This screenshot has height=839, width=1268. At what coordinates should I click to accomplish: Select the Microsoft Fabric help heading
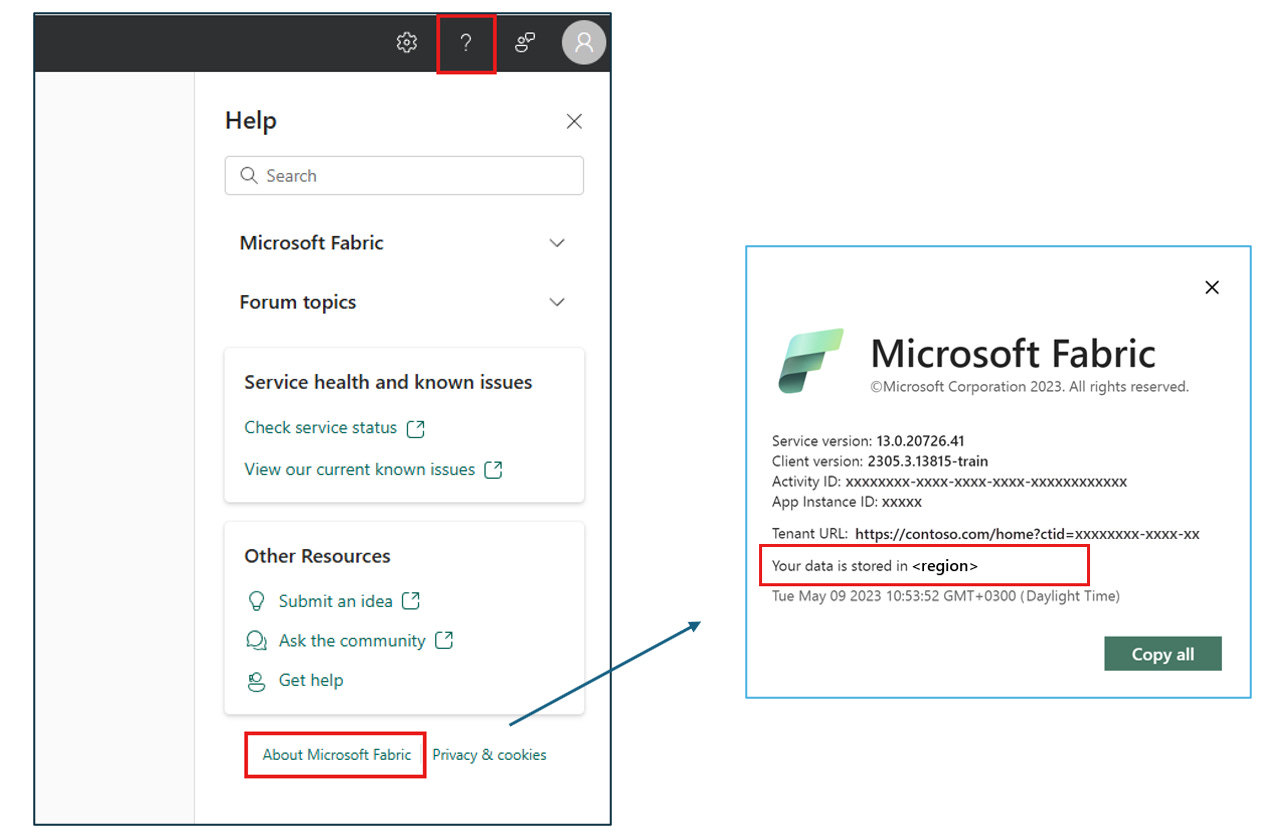[311, 243]
